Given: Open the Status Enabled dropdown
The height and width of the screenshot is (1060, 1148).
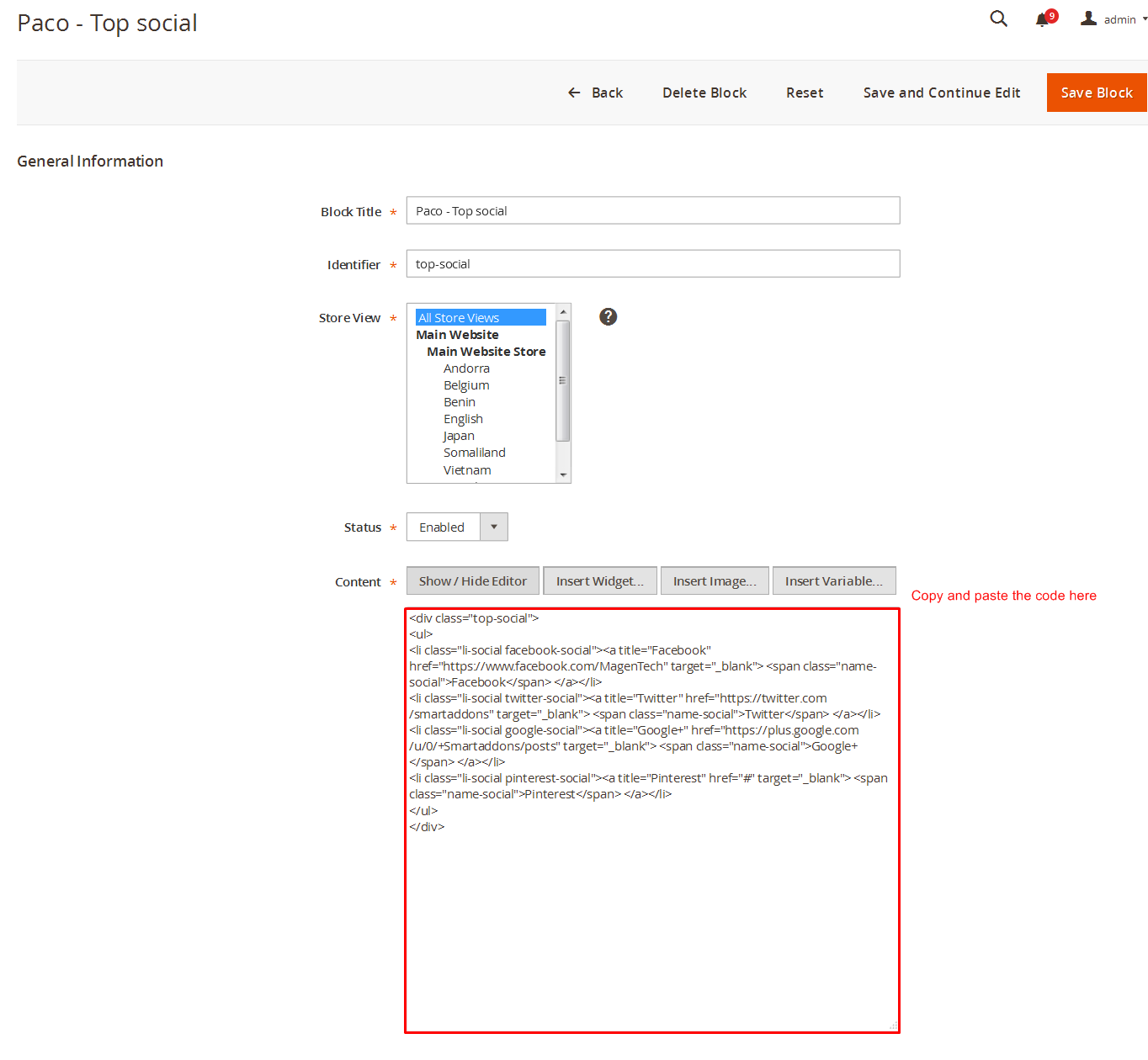Looking at the screenshot, I should click(457, 527).
